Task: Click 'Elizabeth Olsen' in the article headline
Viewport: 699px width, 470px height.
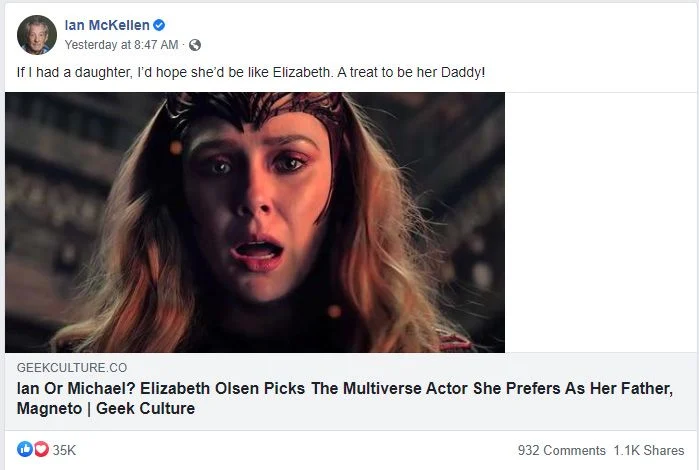Action: (x=193, y=389)
